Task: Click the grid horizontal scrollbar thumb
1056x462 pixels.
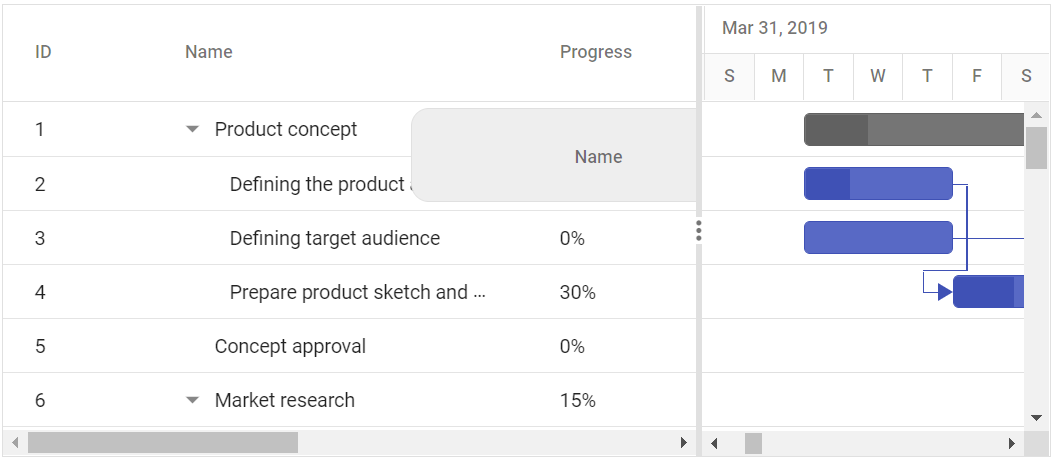Action: pyautogui.click(x=162, y=442)
